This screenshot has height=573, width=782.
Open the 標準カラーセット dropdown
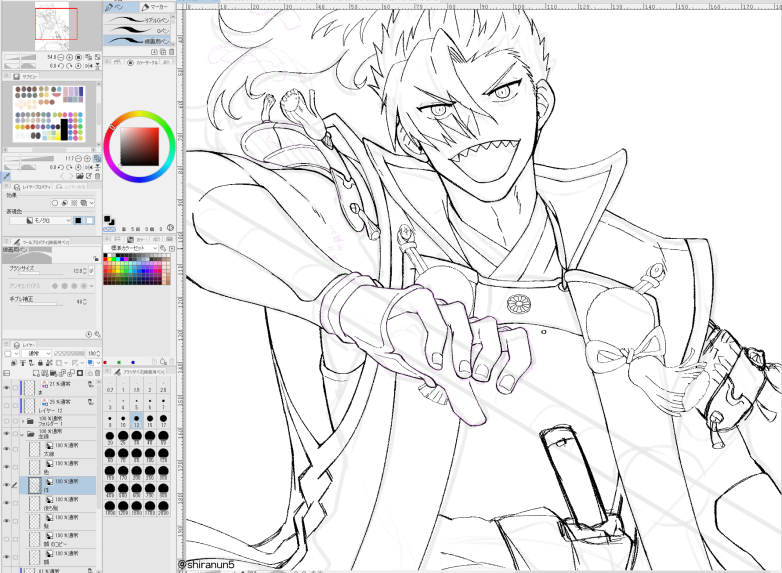[131, 248]
